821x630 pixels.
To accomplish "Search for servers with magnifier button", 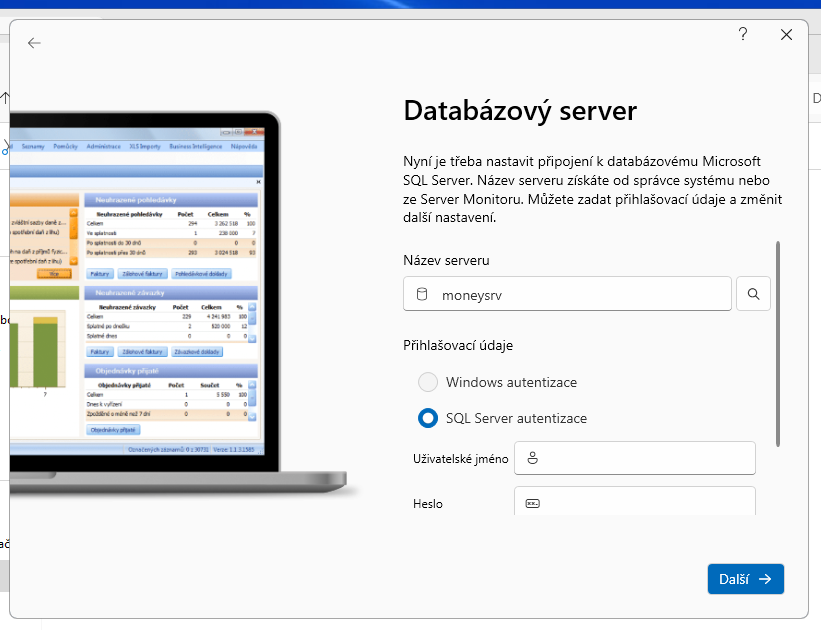I will pos(753,294).
